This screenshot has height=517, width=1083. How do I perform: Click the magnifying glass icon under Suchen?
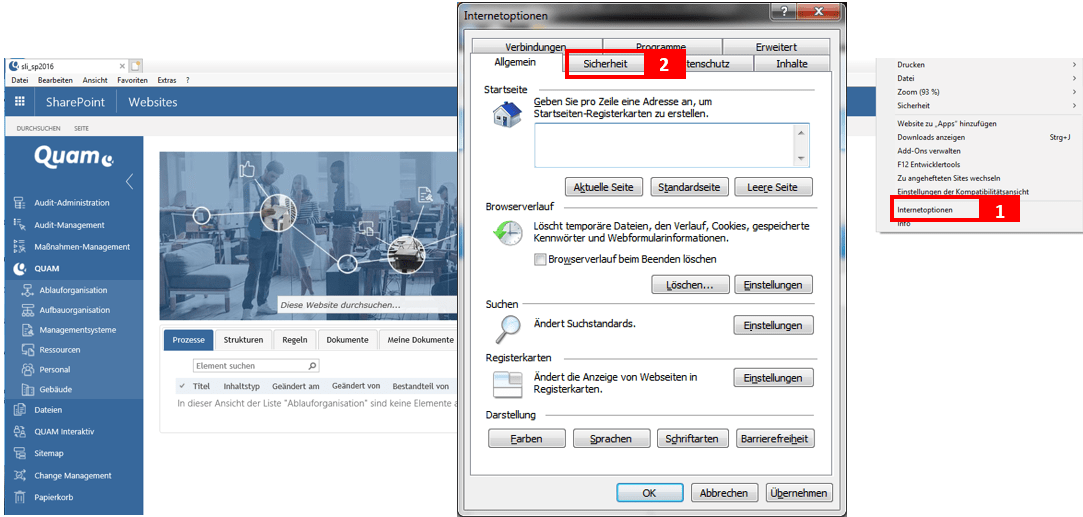506,328
